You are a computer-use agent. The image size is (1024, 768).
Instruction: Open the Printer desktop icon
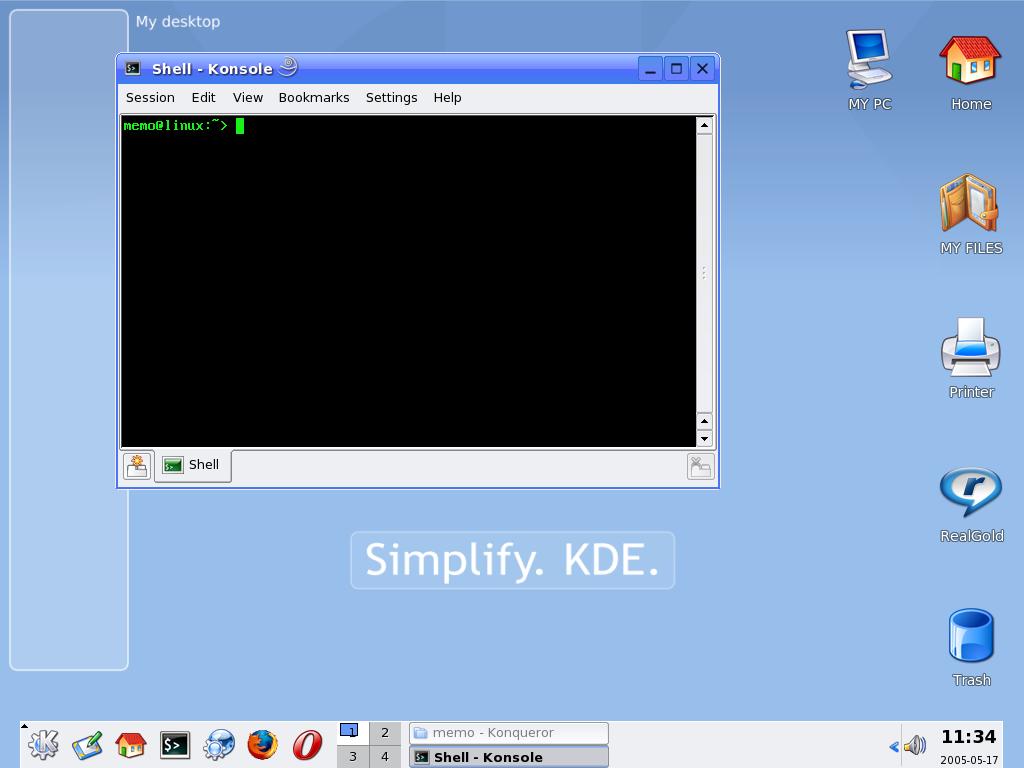click(970, 358)
